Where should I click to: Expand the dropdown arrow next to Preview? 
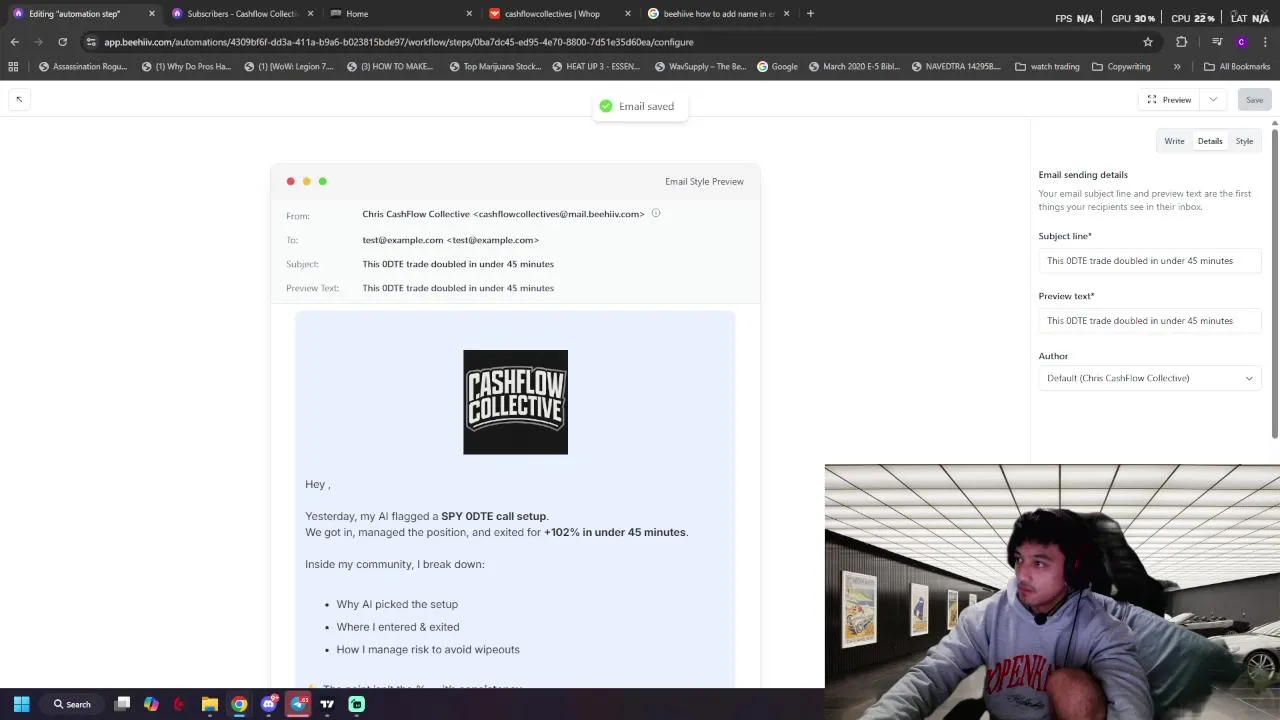[1213, 100]
